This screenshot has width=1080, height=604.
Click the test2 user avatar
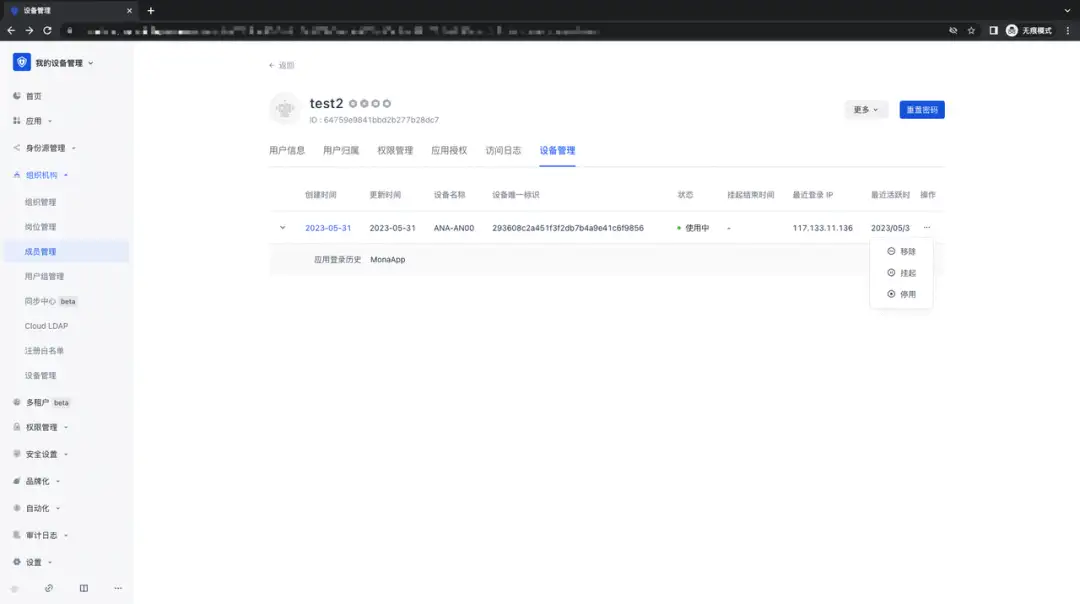tap(284, 109)
